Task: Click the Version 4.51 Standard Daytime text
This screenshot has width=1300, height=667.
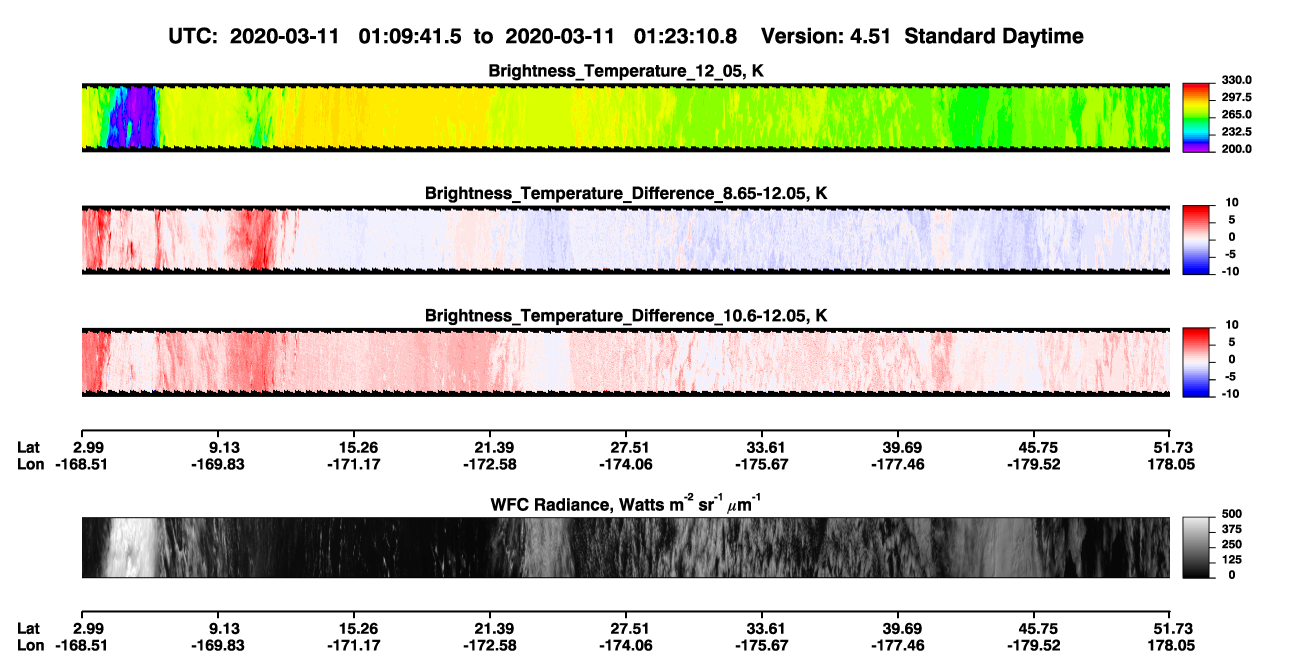Action: click(922, 36)
